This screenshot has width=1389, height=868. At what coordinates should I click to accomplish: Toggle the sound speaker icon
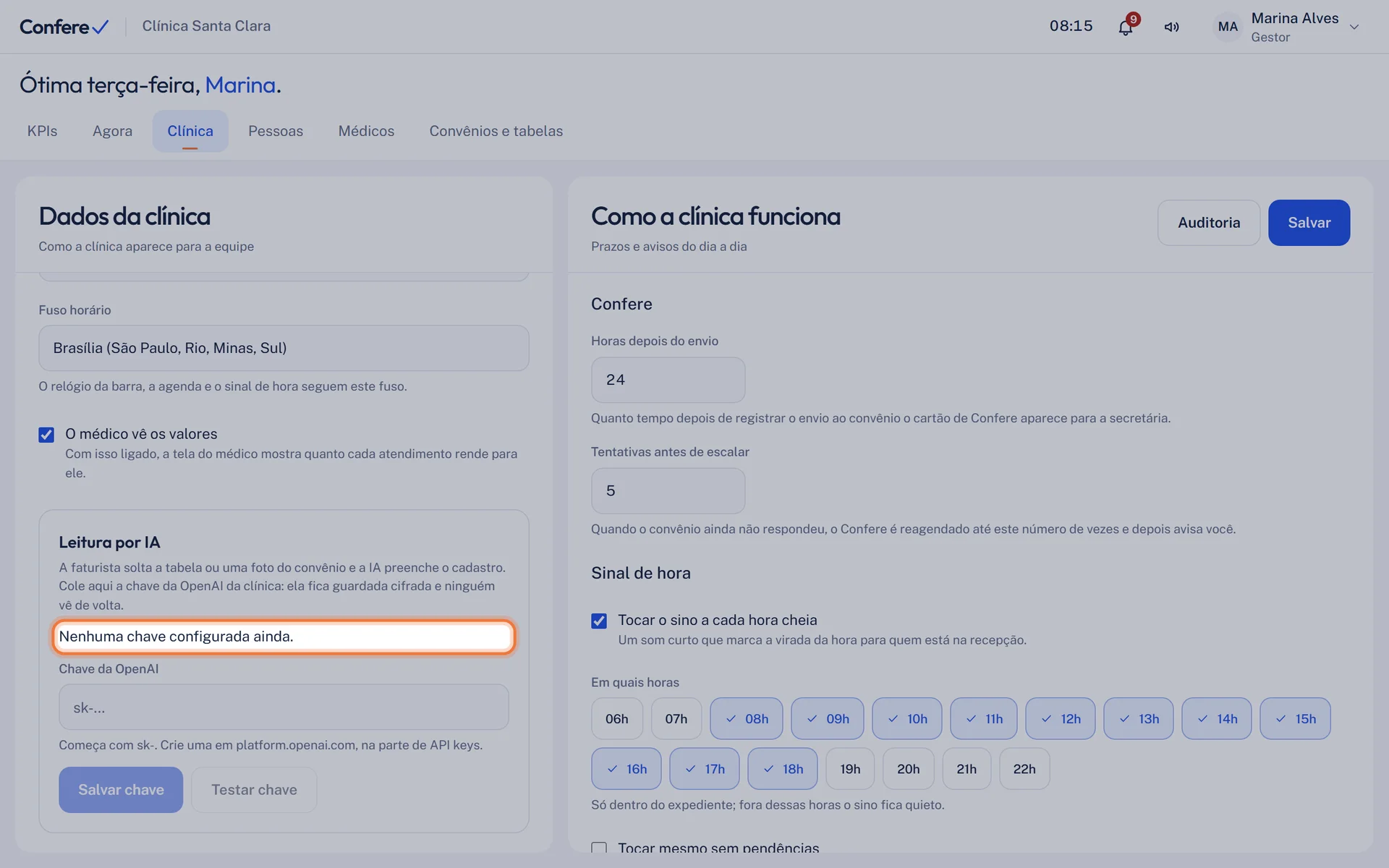point(1171,27)
